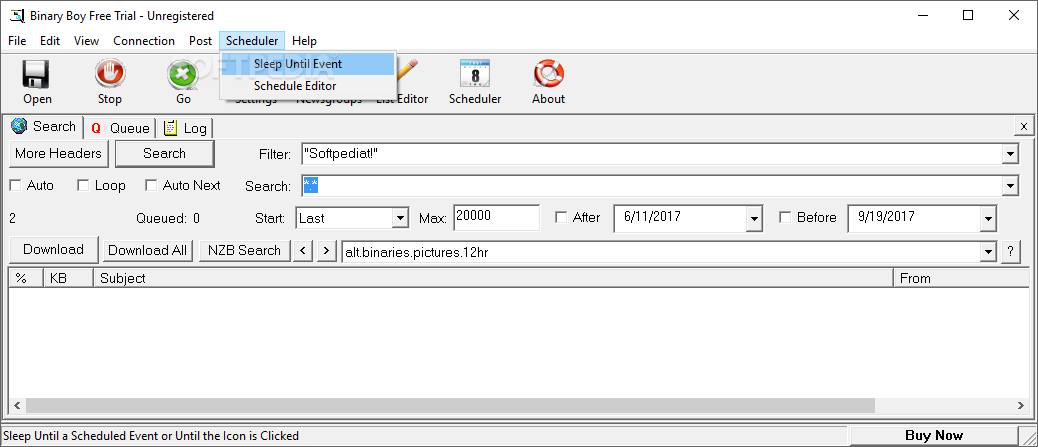Image resolution: width=1038 pixels, height=447 pixels.
Task: Expand the Filter dropdown arrow
Action: pyautogui.click(x=1010, y=154)
